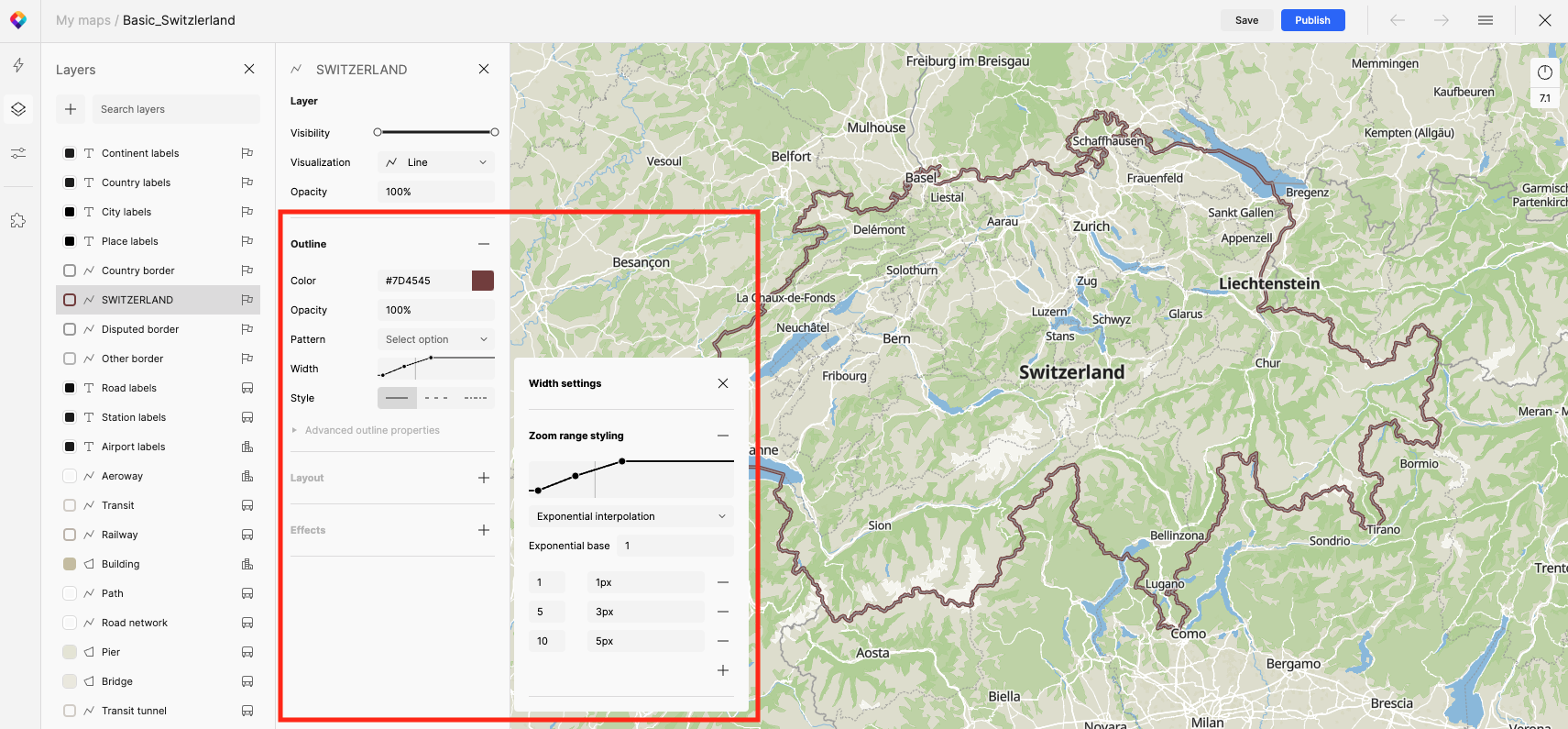Click the undo arrow in top bar

1398,20
